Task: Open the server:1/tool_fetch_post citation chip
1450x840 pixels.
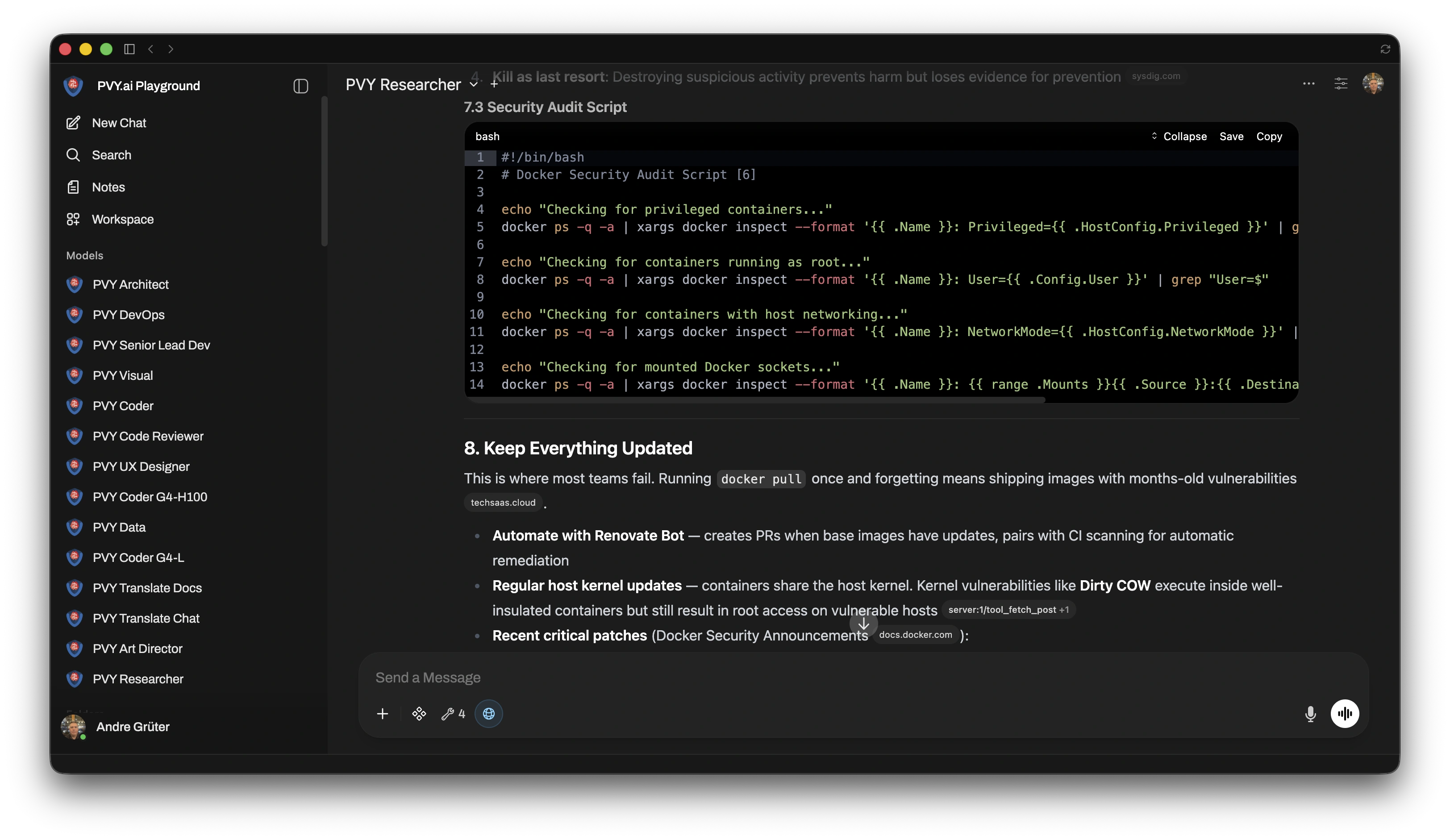Action: 1008,609
